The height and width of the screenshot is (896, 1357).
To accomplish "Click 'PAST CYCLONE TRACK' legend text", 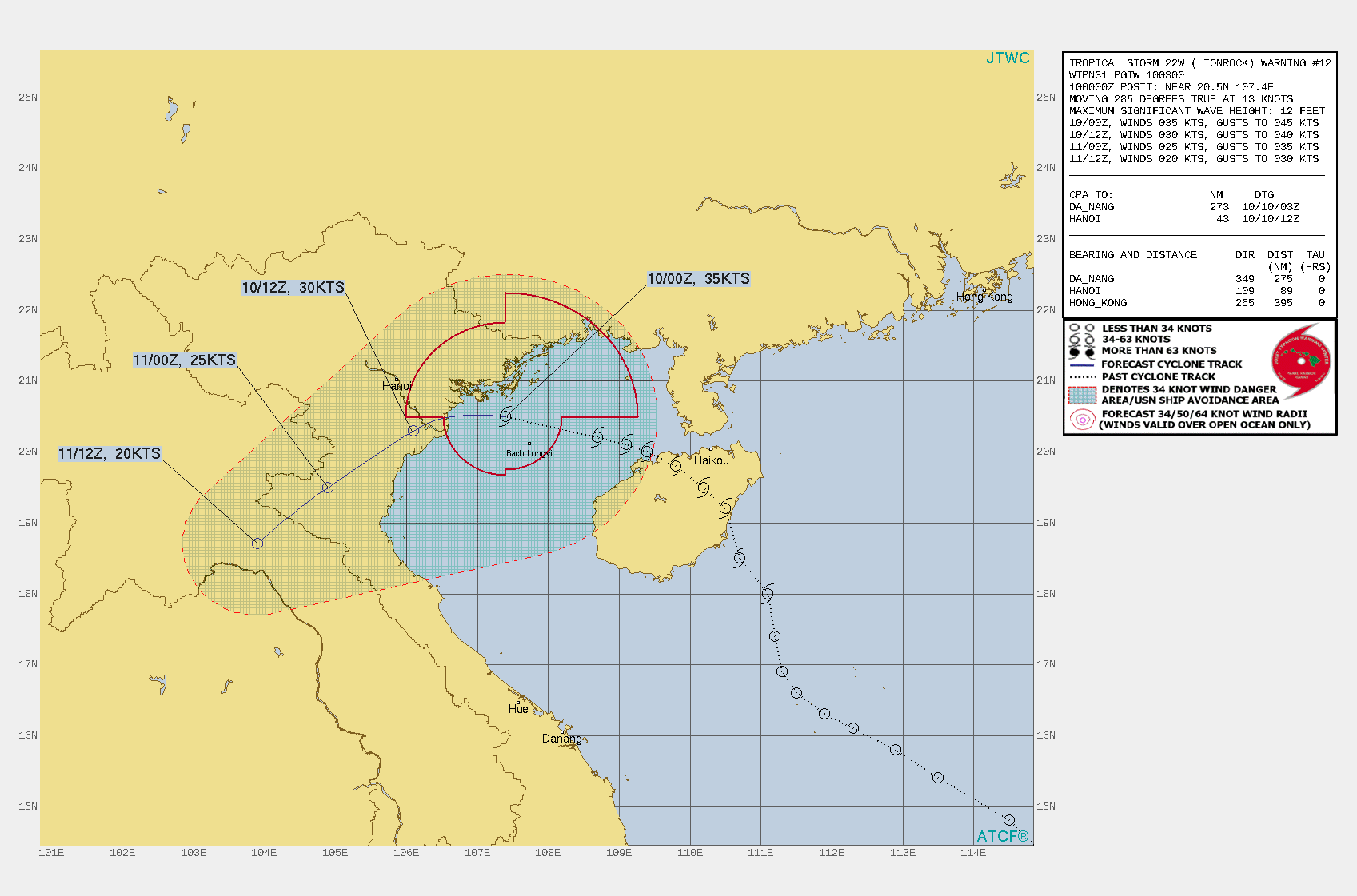I will pos(1158,376).
